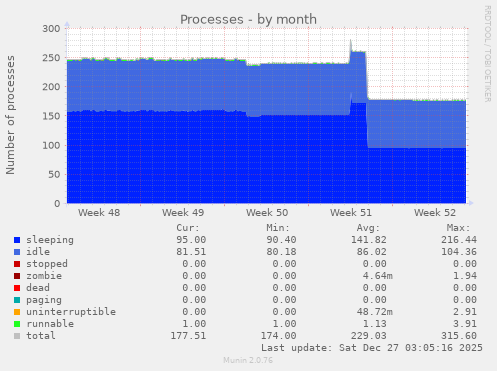This screenshot has height=371, width=497.
Task: Click uninterruptible average value 48.72m
Action: (375, 312)
